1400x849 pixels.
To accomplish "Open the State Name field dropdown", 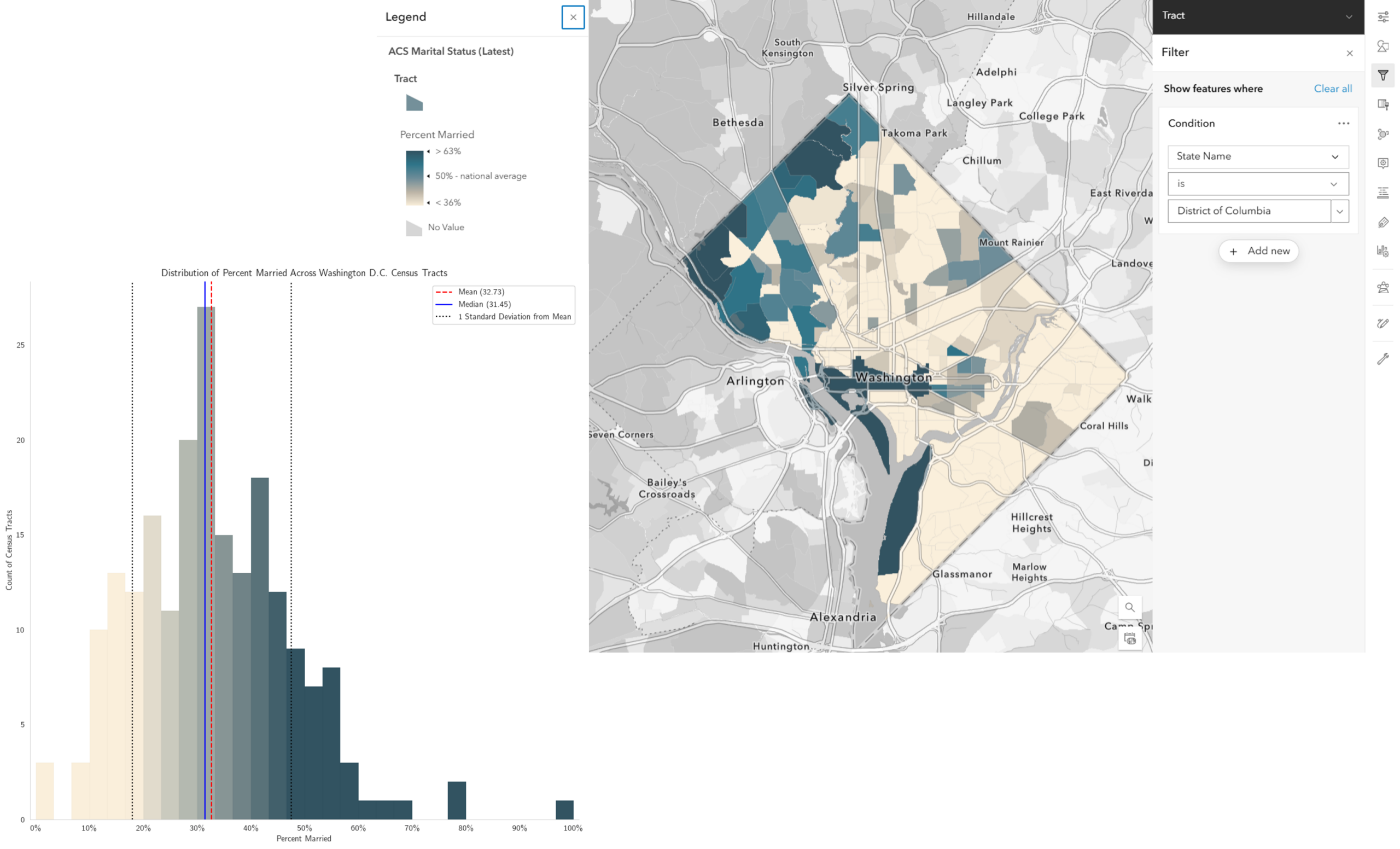I will [x=1257, y=157].
